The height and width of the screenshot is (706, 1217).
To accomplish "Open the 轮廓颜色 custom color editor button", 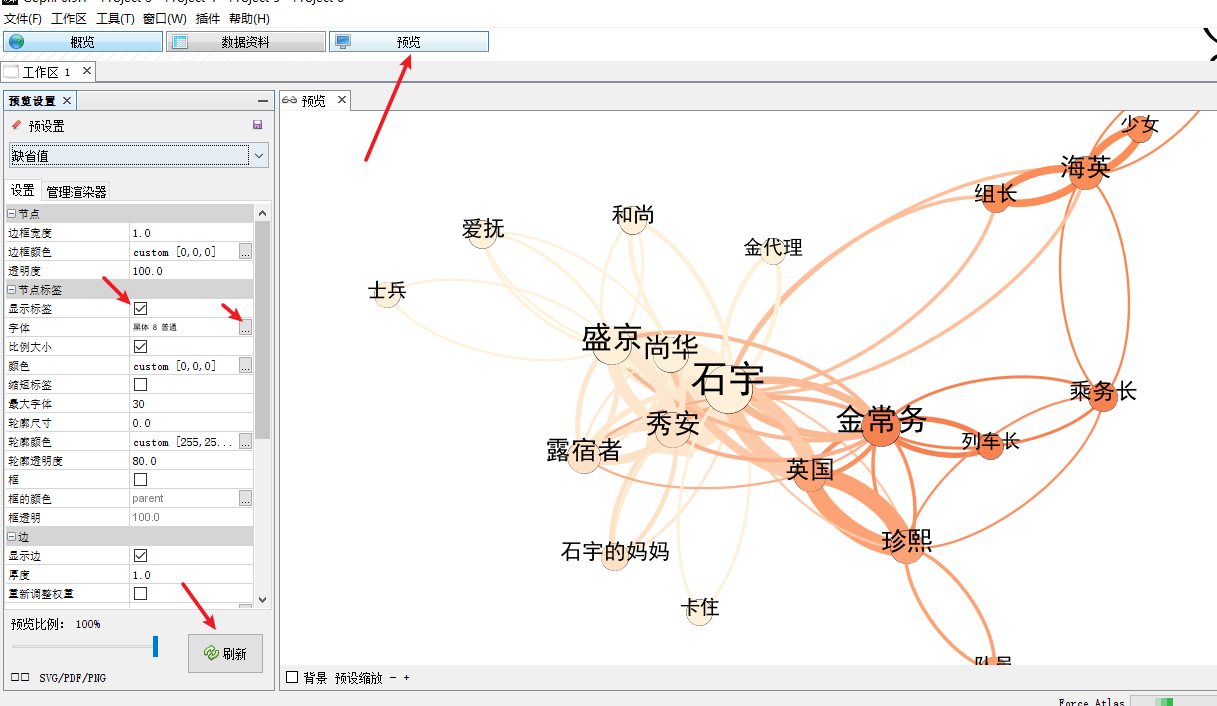I will click(x=245, y=441).
